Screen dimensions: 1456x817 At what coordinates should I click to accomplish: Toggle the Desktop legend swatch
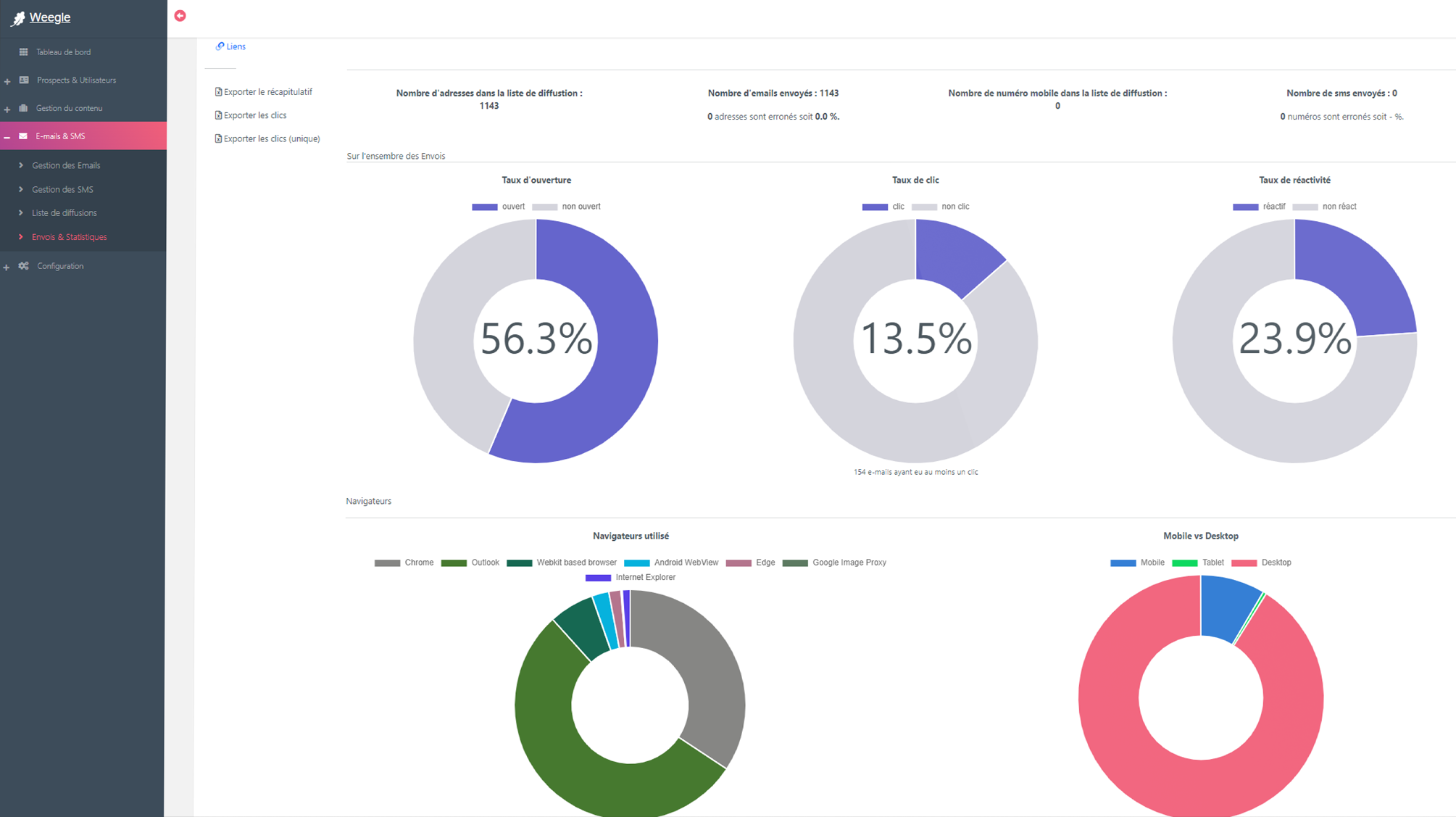pos(1244,563)
